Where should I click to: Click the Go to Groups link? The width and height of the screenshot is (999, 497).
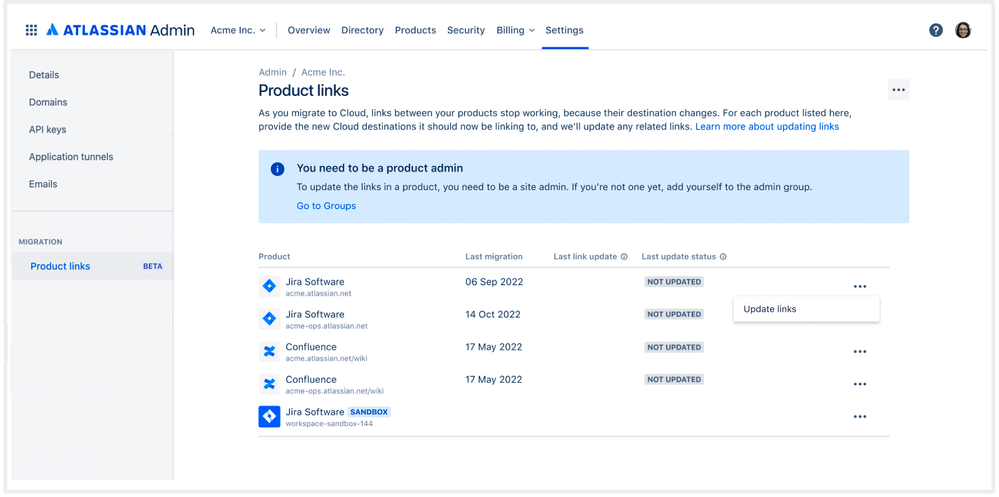326,206
